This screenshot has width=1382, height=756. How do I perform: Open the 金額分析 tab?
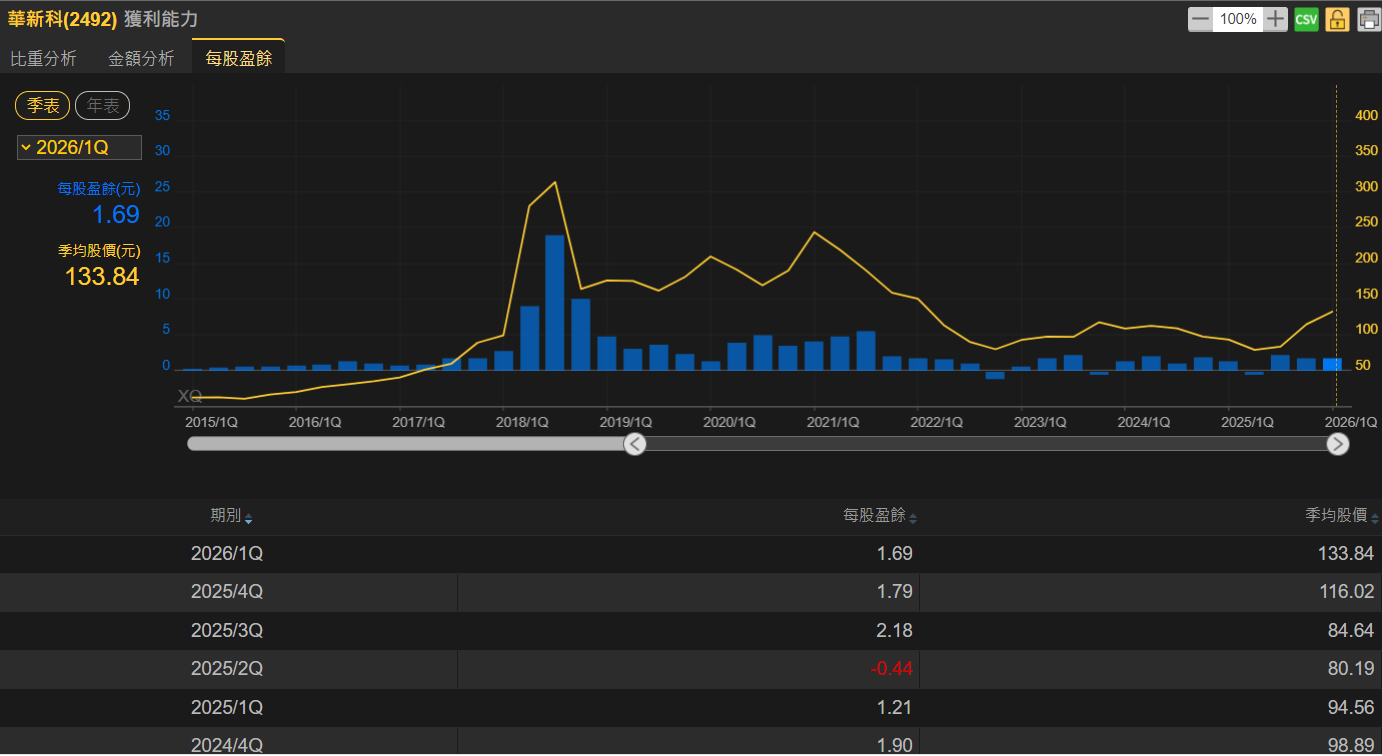tap(141, 59)
